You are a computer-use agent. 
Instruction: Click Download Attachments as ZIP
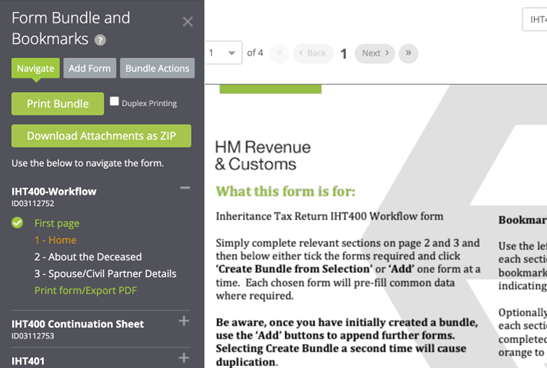tap(101, 136)
